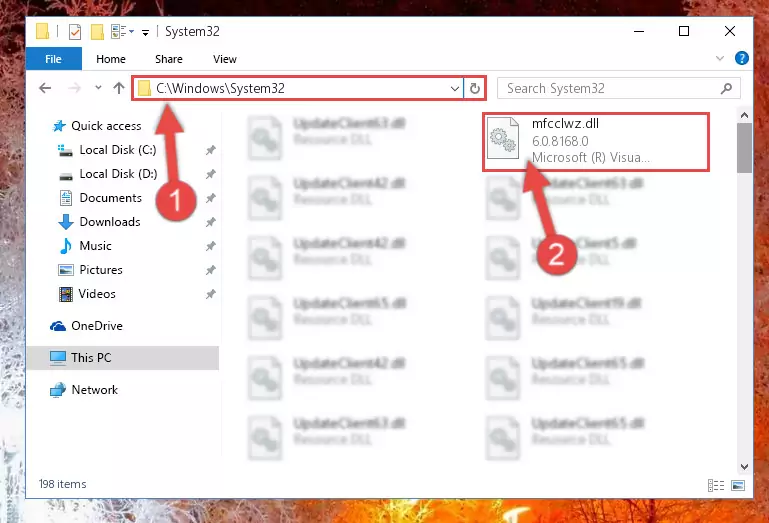Close the System32 window
The width and height of the screenshot is (769, 523).
point(730,31)
